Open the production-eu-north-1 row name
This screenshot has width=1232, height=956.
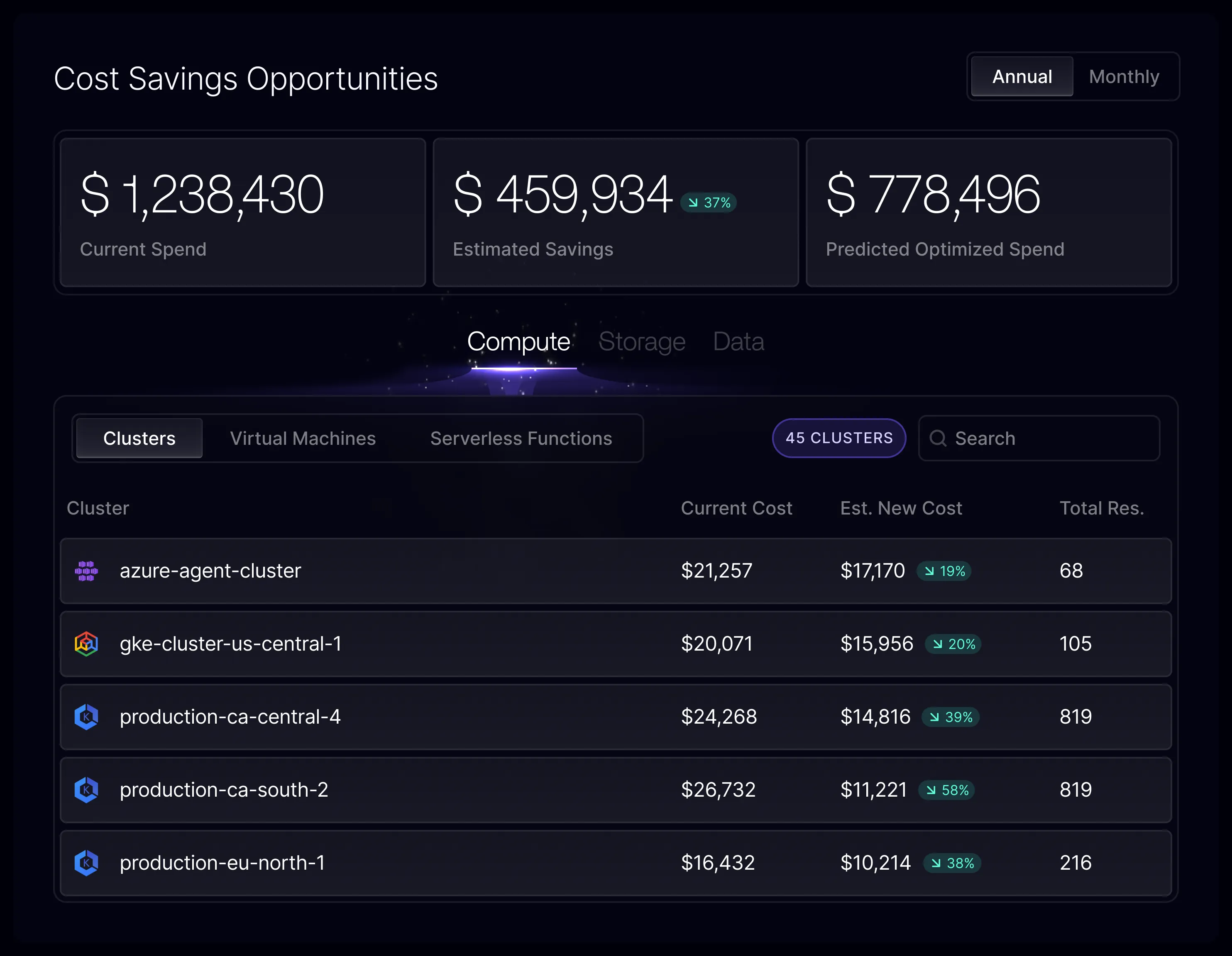(222, 863)
